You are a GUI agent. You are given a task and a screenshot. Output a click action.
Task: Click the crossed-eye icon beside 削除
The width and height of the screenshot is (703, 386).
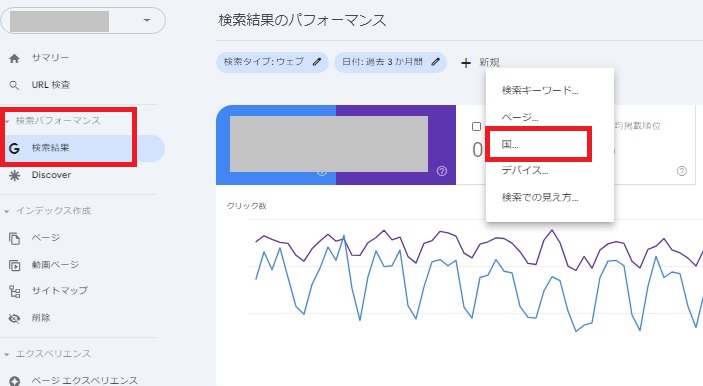[x=14, y=318]
